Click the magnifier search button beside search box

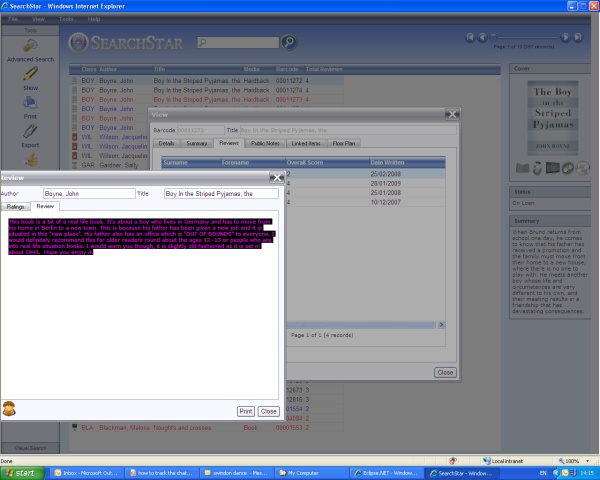pos(289,42)
